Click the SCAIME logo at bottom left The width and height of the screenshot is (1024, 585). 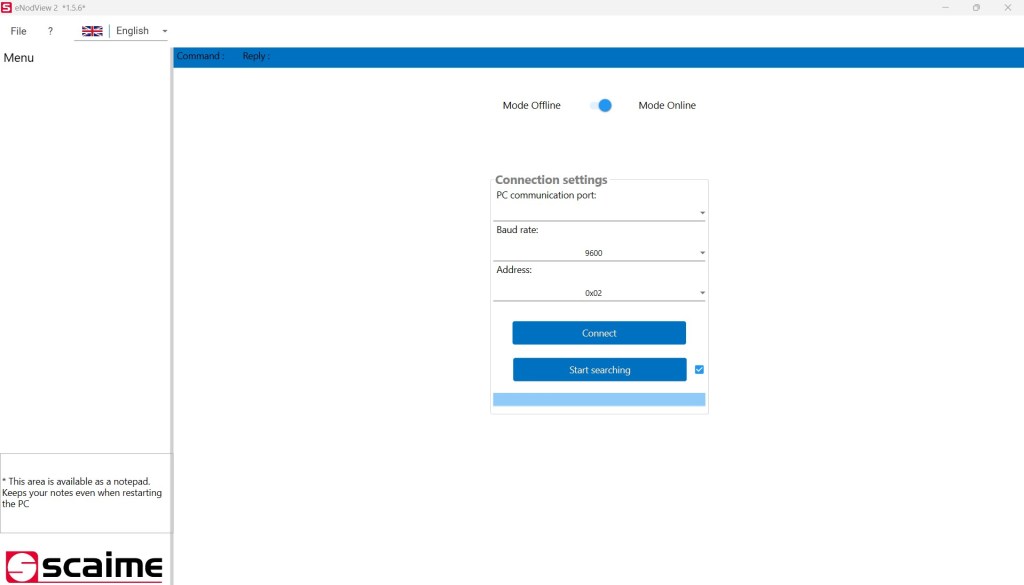85,564
